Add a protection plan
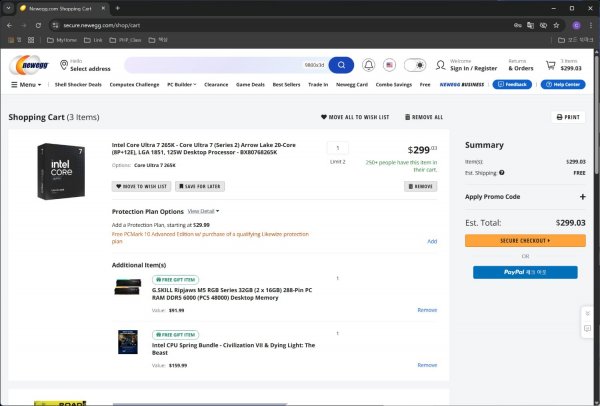The height and width of the screenshot is (406, 600). pyautogui.click(x=432, y=241)
